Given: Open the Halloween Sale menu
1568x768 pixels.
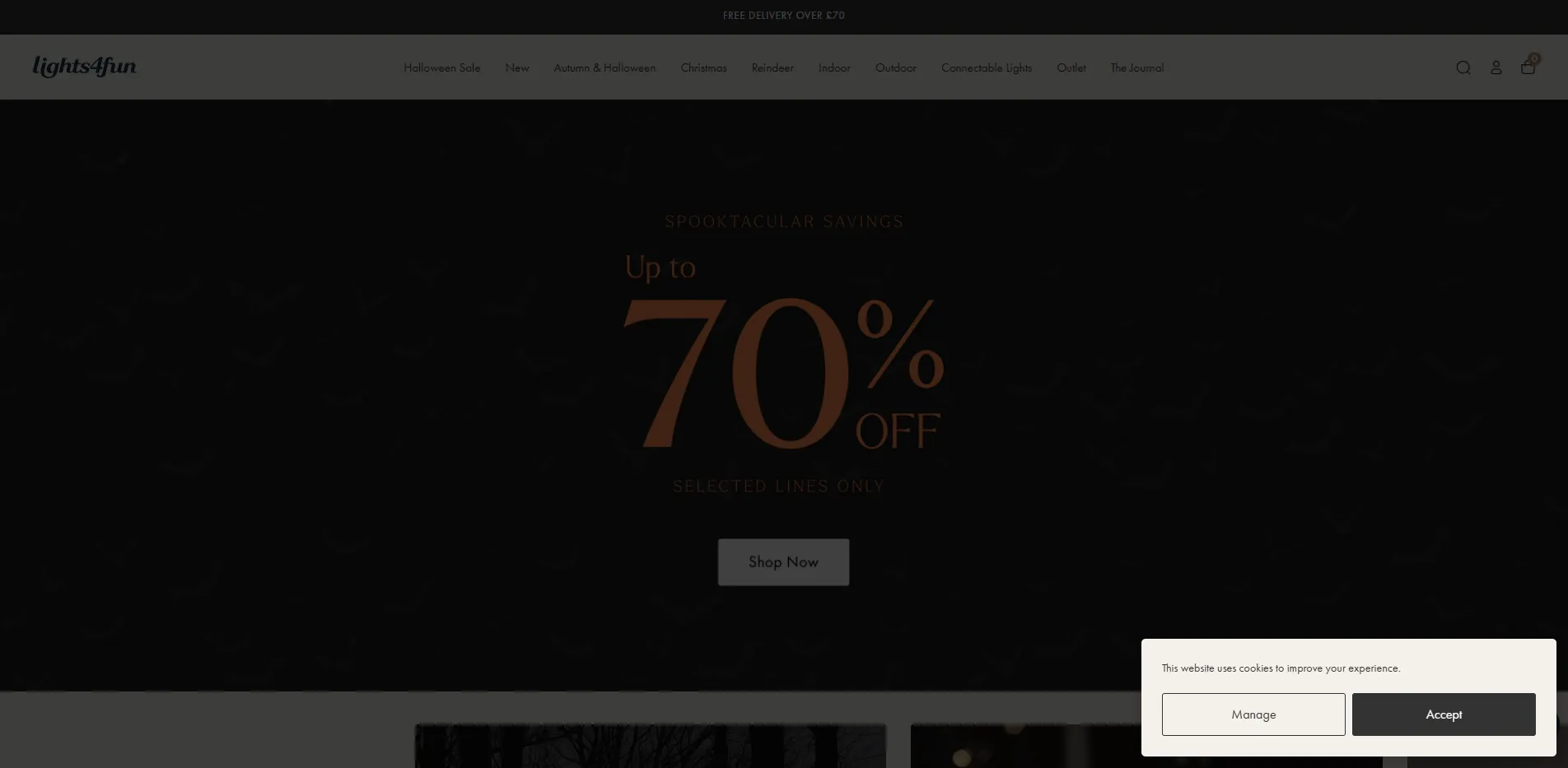Looking at the screenshot, I should [x=441, y=67].
